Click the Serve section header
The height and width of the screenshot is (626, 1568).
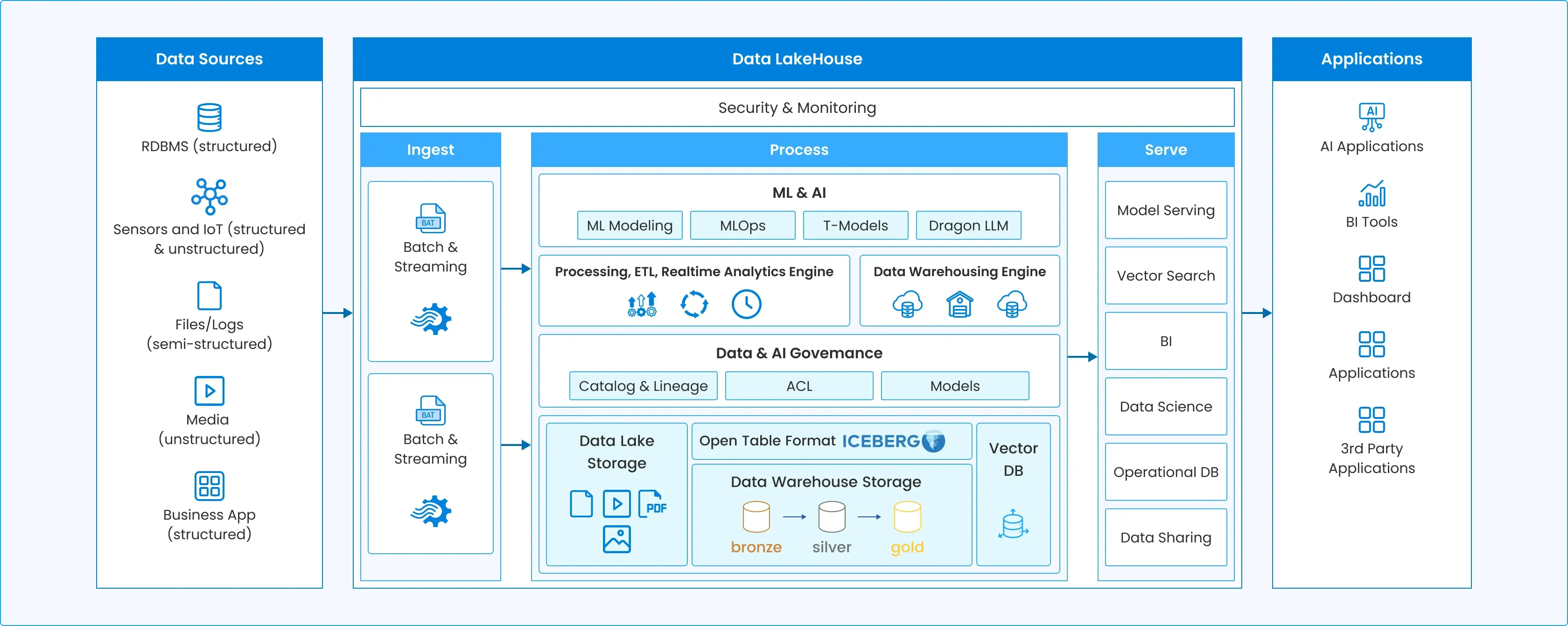click(x=1165, y=150)
